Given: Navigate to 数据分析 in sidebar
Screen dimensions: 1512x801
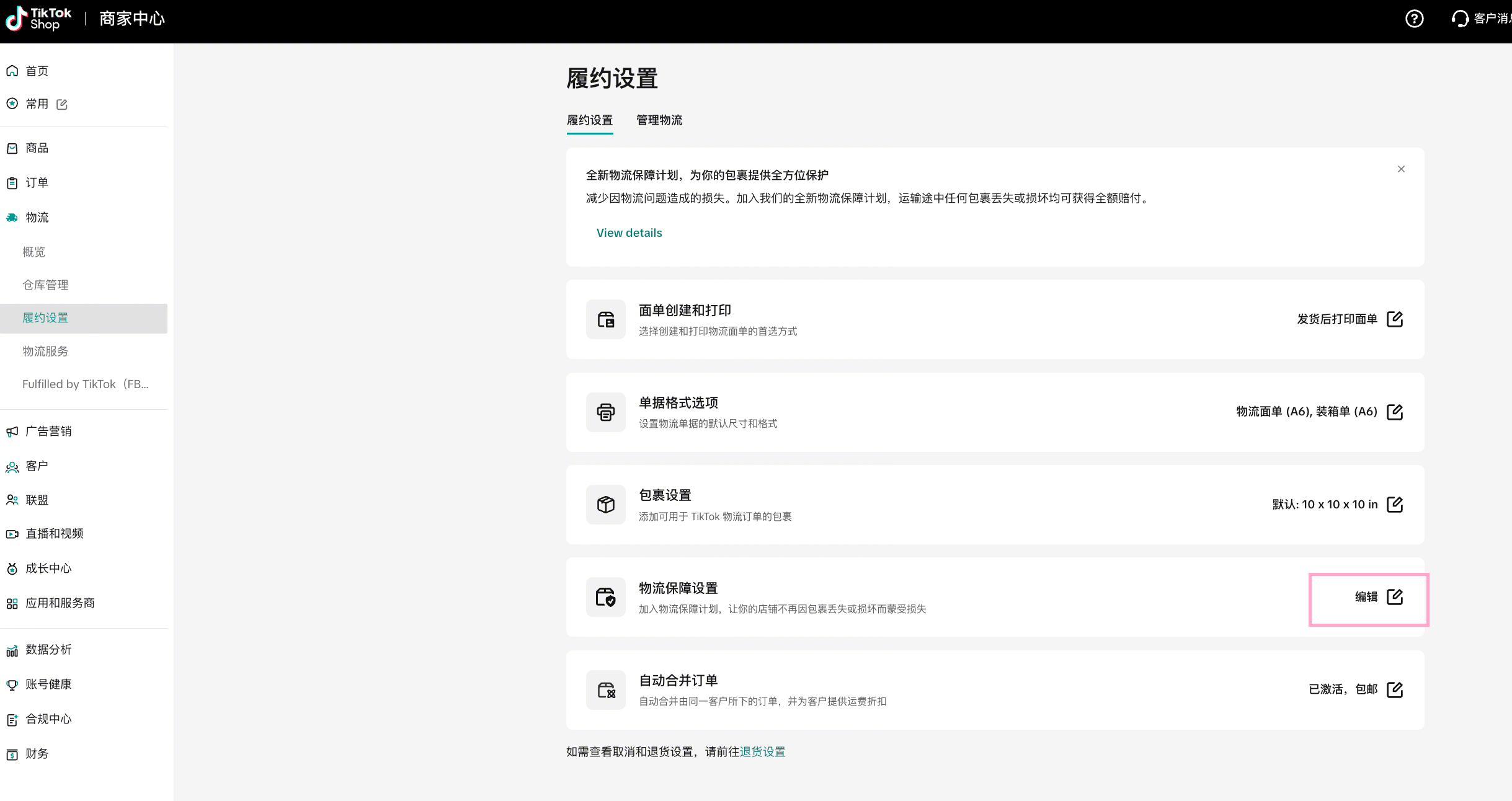Looking at the screenshot, I should pyautogui.click(x=48, y=650).
